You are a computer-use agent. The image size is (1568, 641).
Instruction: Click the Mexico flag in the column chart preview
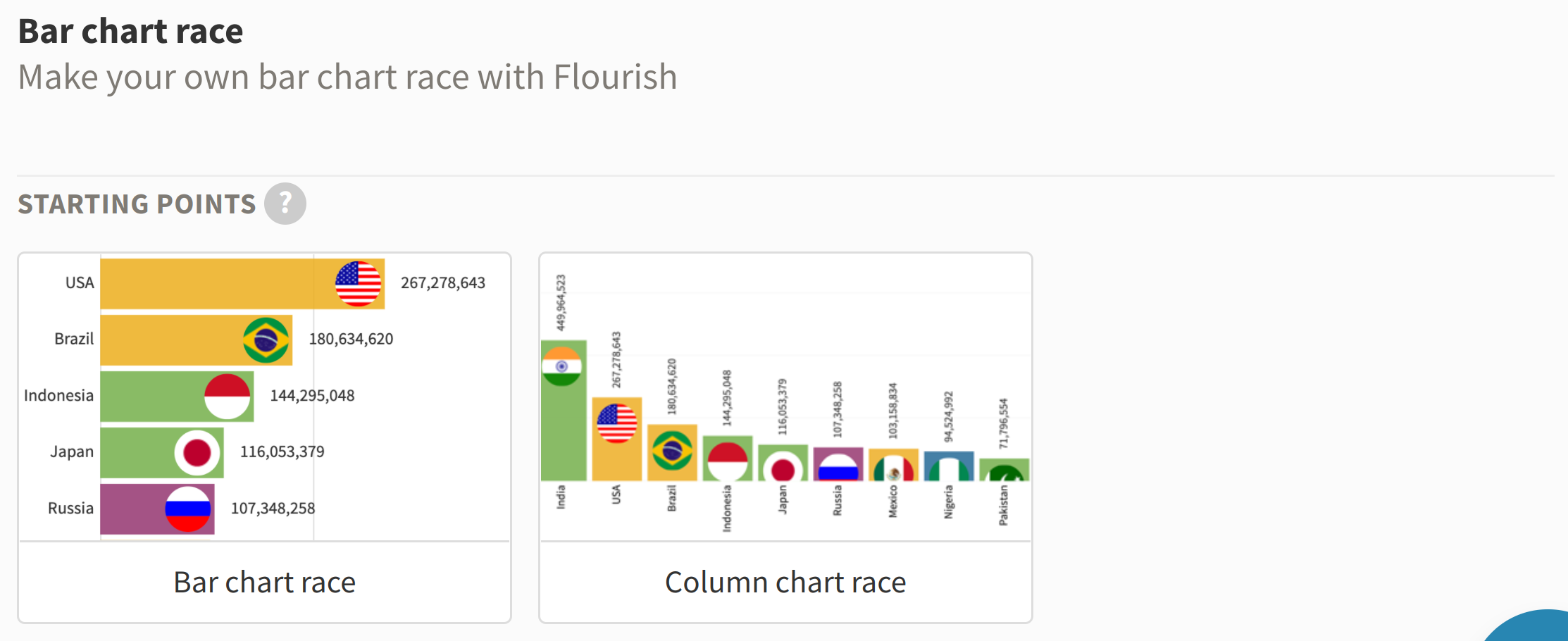pyautogui.click(x=893, y=470)
